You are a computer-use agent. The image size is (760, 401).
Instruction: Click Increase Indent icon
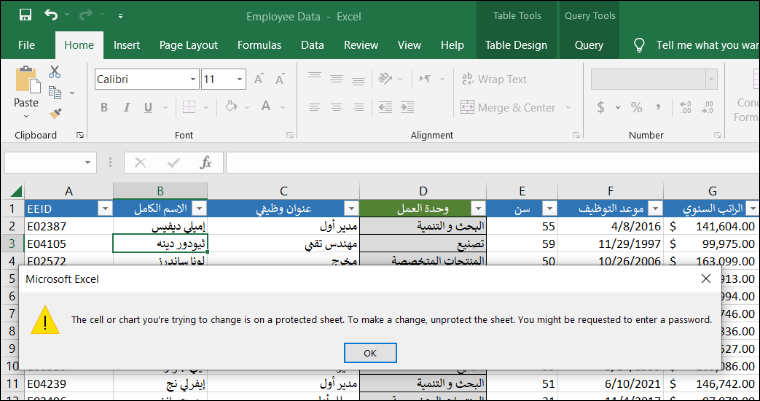click(408, 107)
